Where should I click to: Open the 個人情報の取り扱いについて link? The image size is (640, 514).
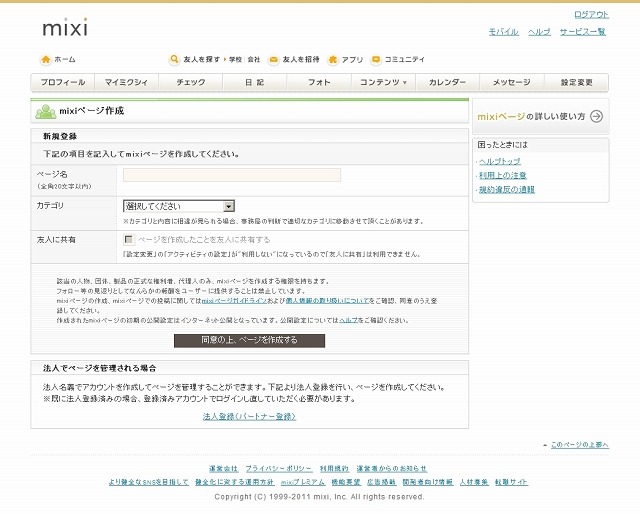click(327, 301)
